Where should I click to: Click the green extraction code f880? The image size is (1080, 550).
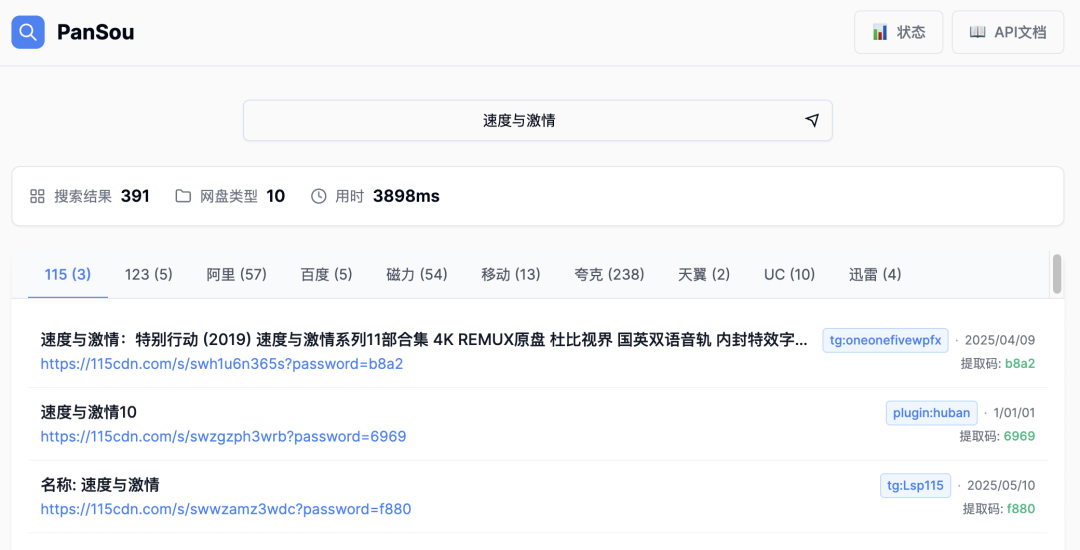click(x=1021, y=509)
